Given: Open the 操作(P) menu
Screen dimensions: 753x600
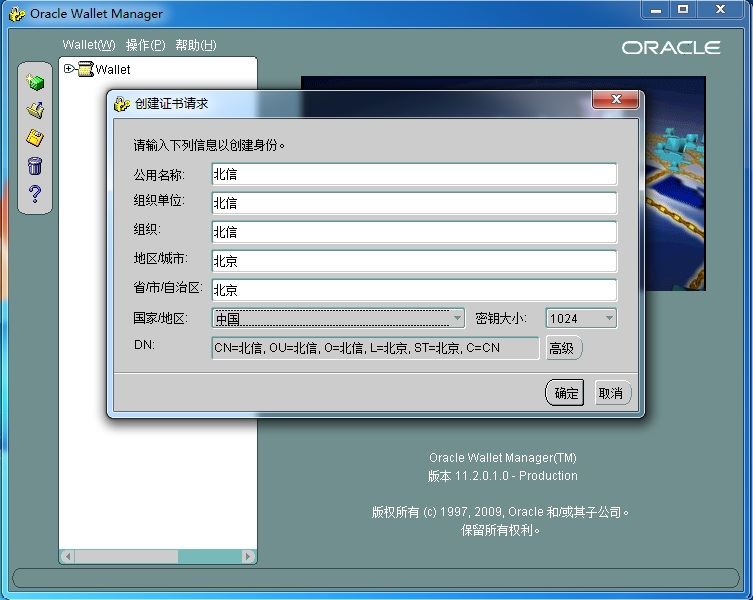Looking at the screenshot, I should pos(146,45).
